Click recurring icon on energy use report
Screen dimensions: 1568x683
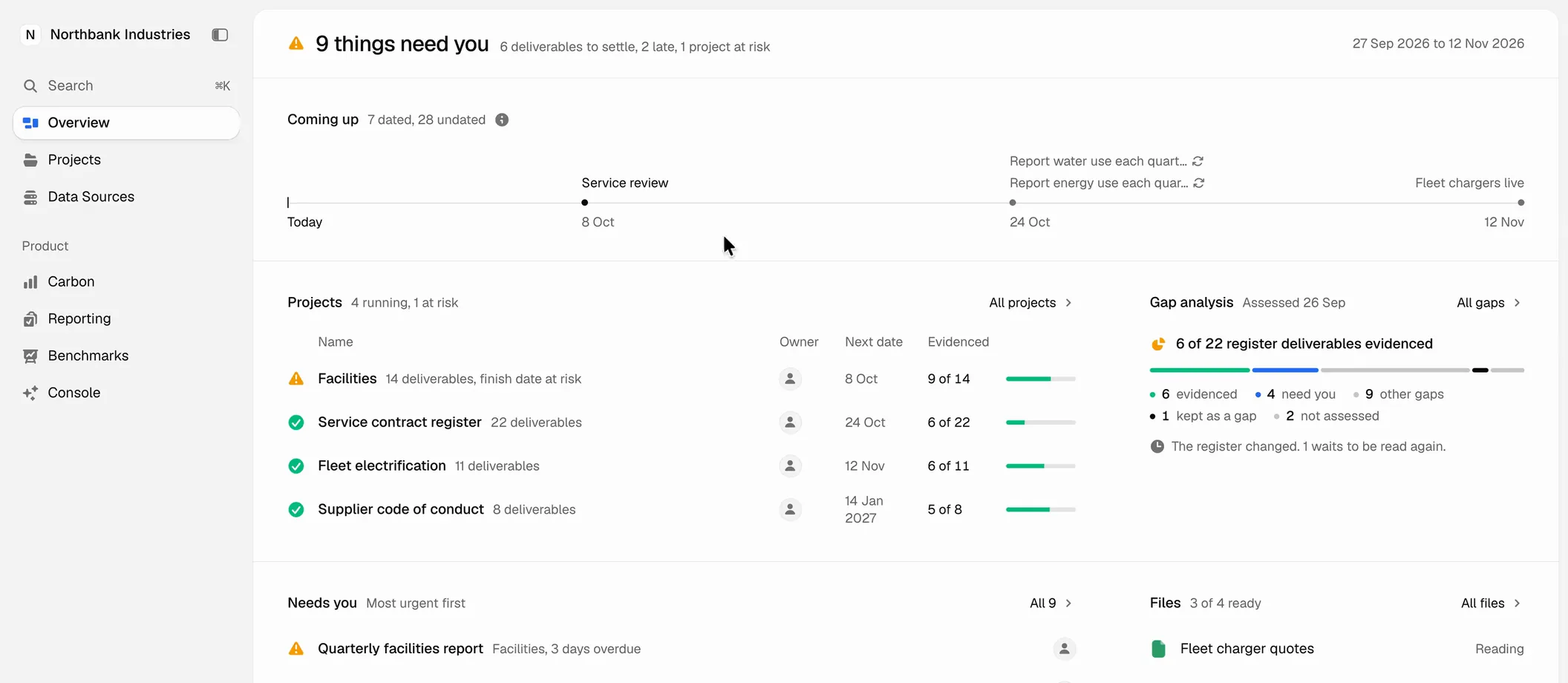coord(1199,183)
